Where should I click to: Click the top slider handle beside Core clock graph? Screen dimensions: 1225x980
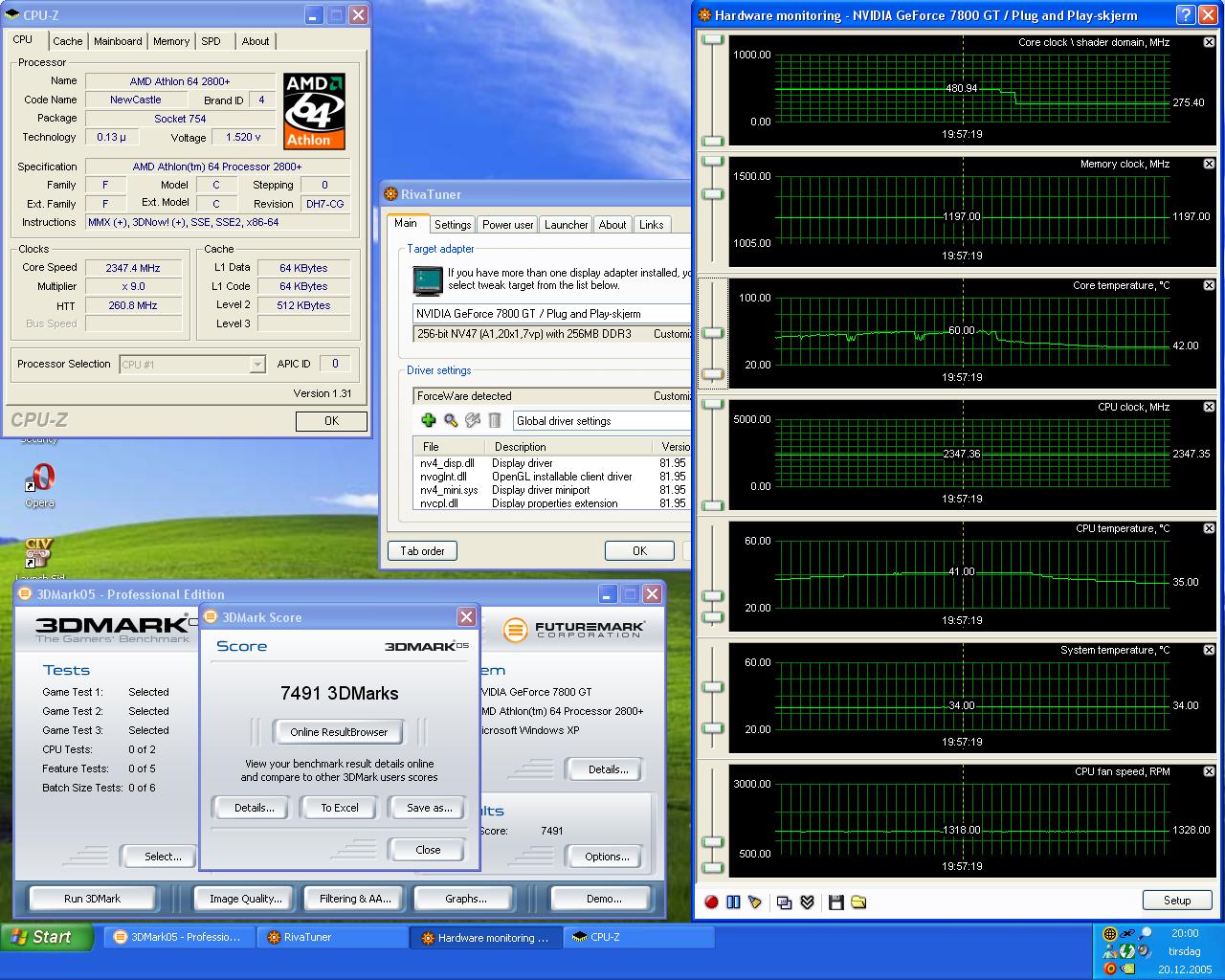[x=713, y=40]
